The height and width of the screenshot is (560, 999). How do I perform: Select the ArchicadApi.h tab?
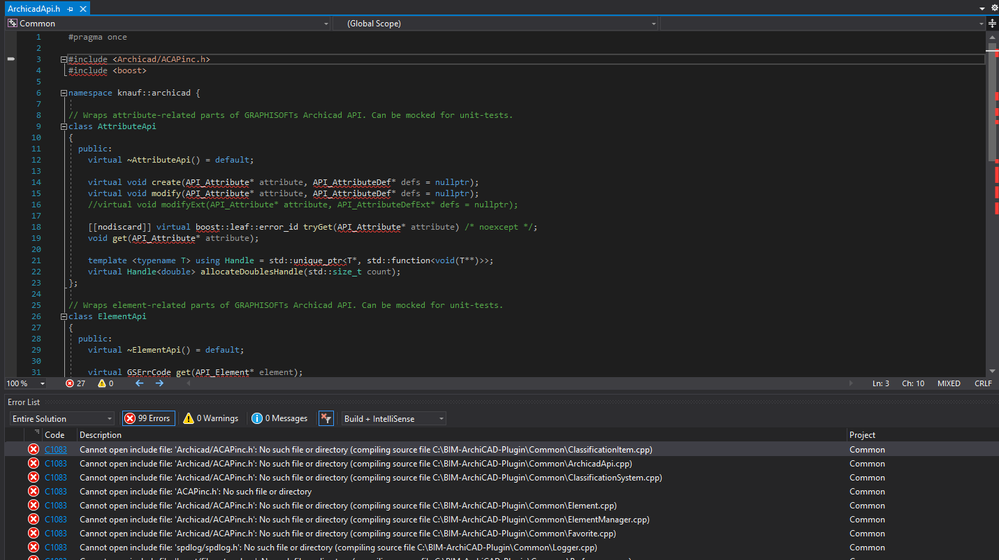(x=30, y=8)
